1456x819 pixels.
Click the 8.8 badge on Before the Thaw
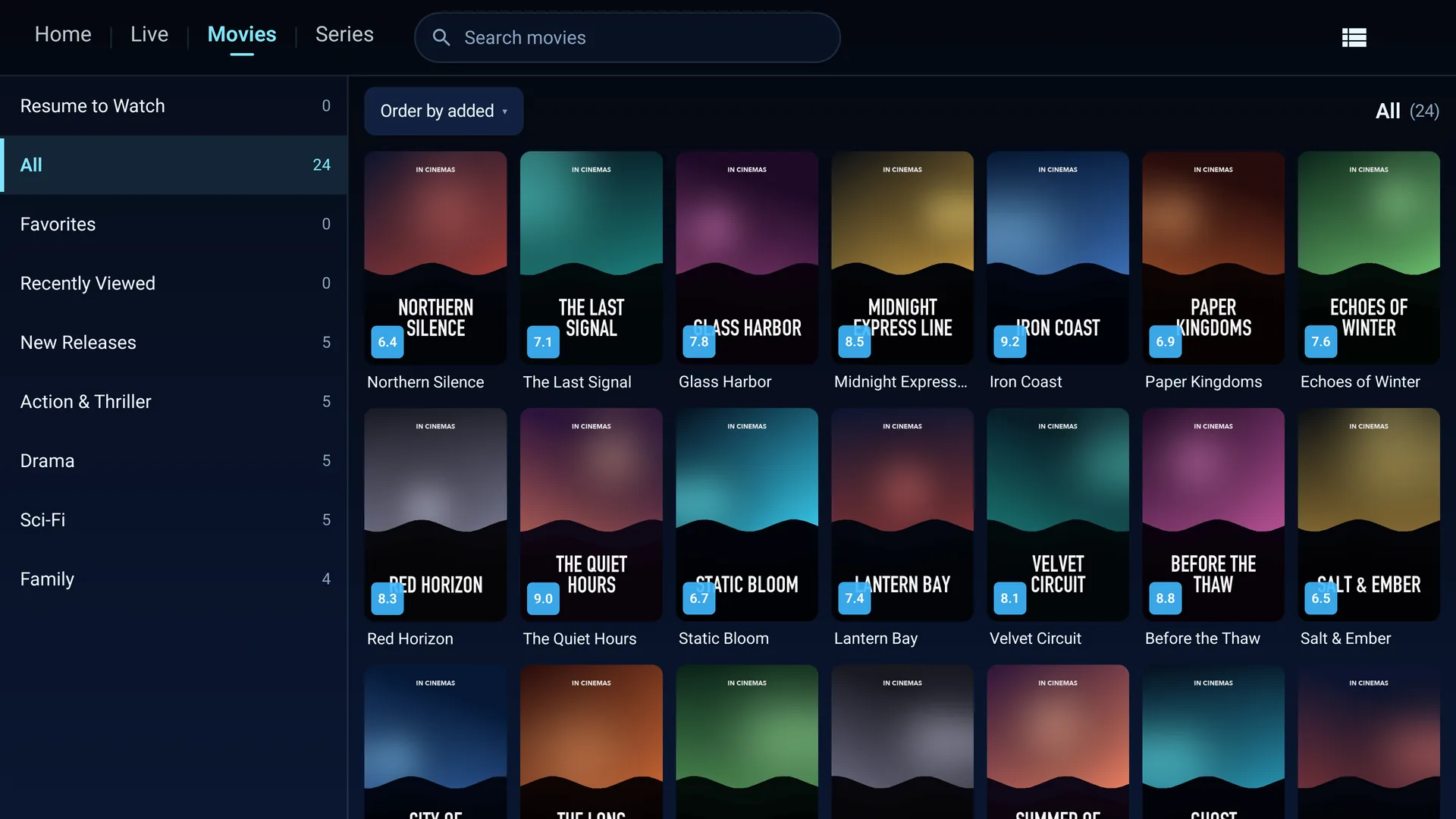coord(1166,599)
